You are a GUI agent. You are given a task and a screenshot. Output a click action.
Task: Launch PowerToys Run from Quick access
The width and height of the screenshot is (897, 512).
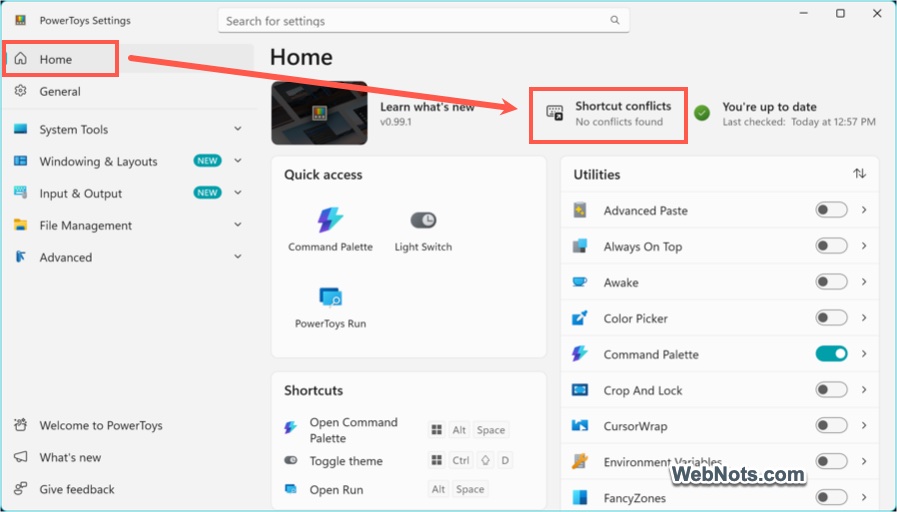click(330, 307)
